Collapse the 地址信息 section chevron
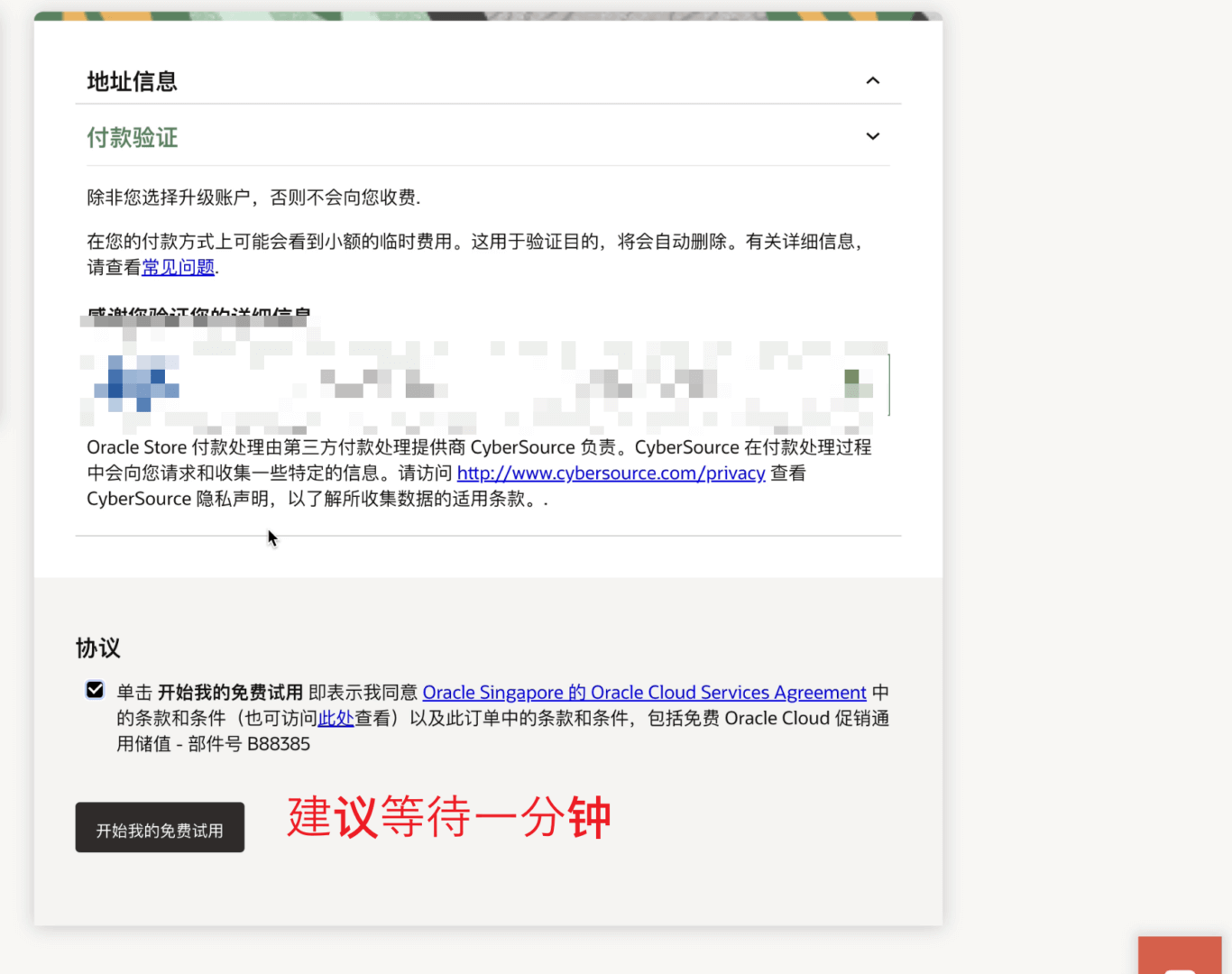 pos(872,81)
